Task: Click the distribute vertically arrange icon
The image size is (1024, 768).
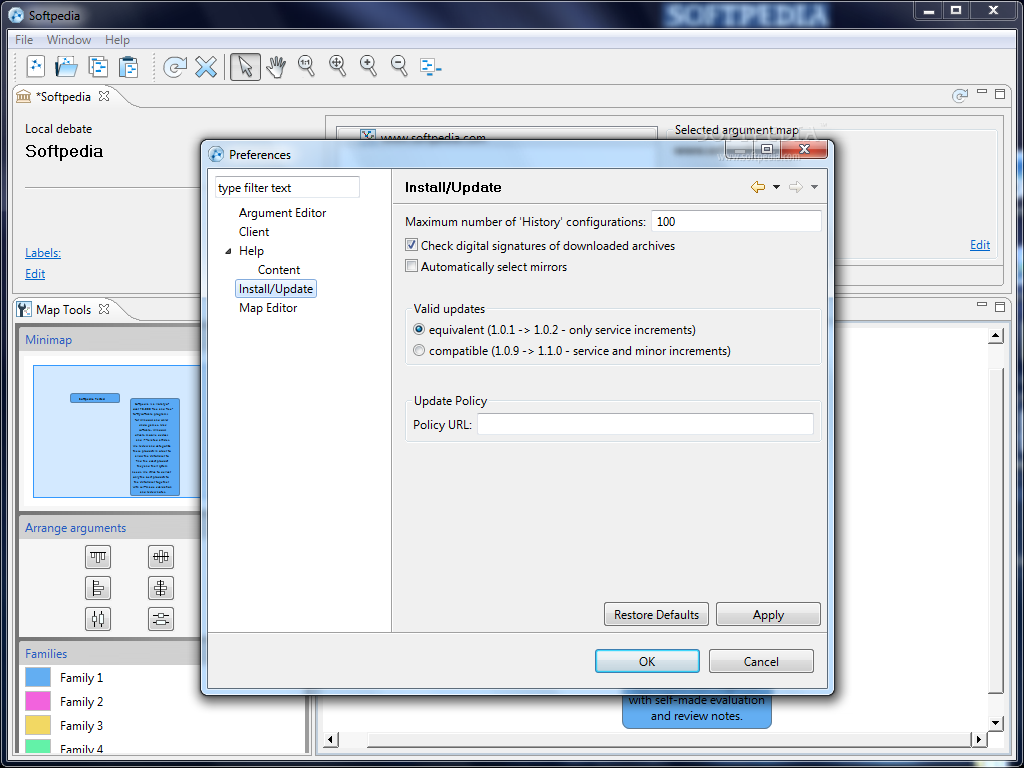Action: tap(161, 618)
